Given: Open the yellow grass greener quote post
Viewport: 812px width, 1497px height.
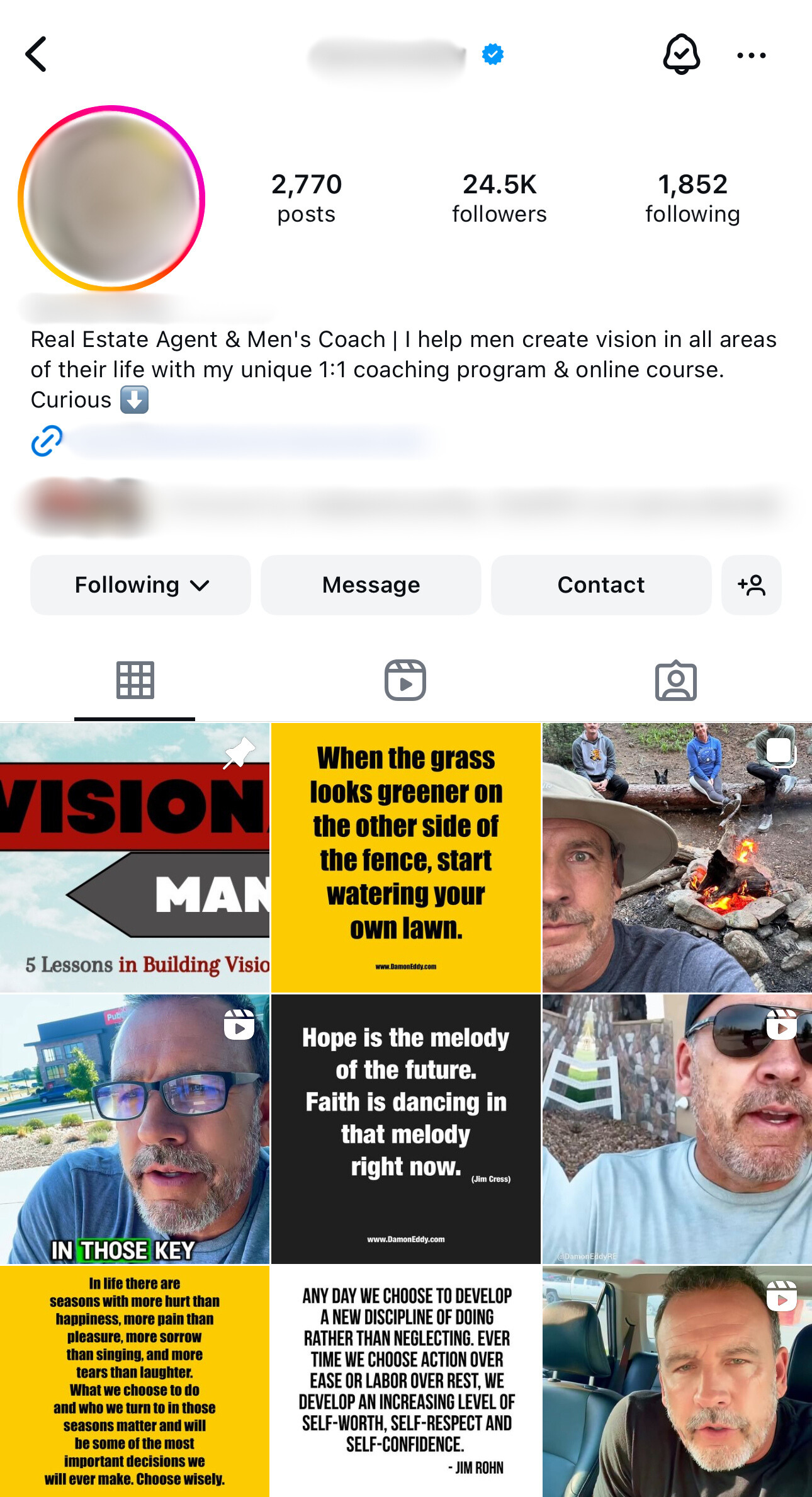Looking at the screenshot, I should point(406,858).
